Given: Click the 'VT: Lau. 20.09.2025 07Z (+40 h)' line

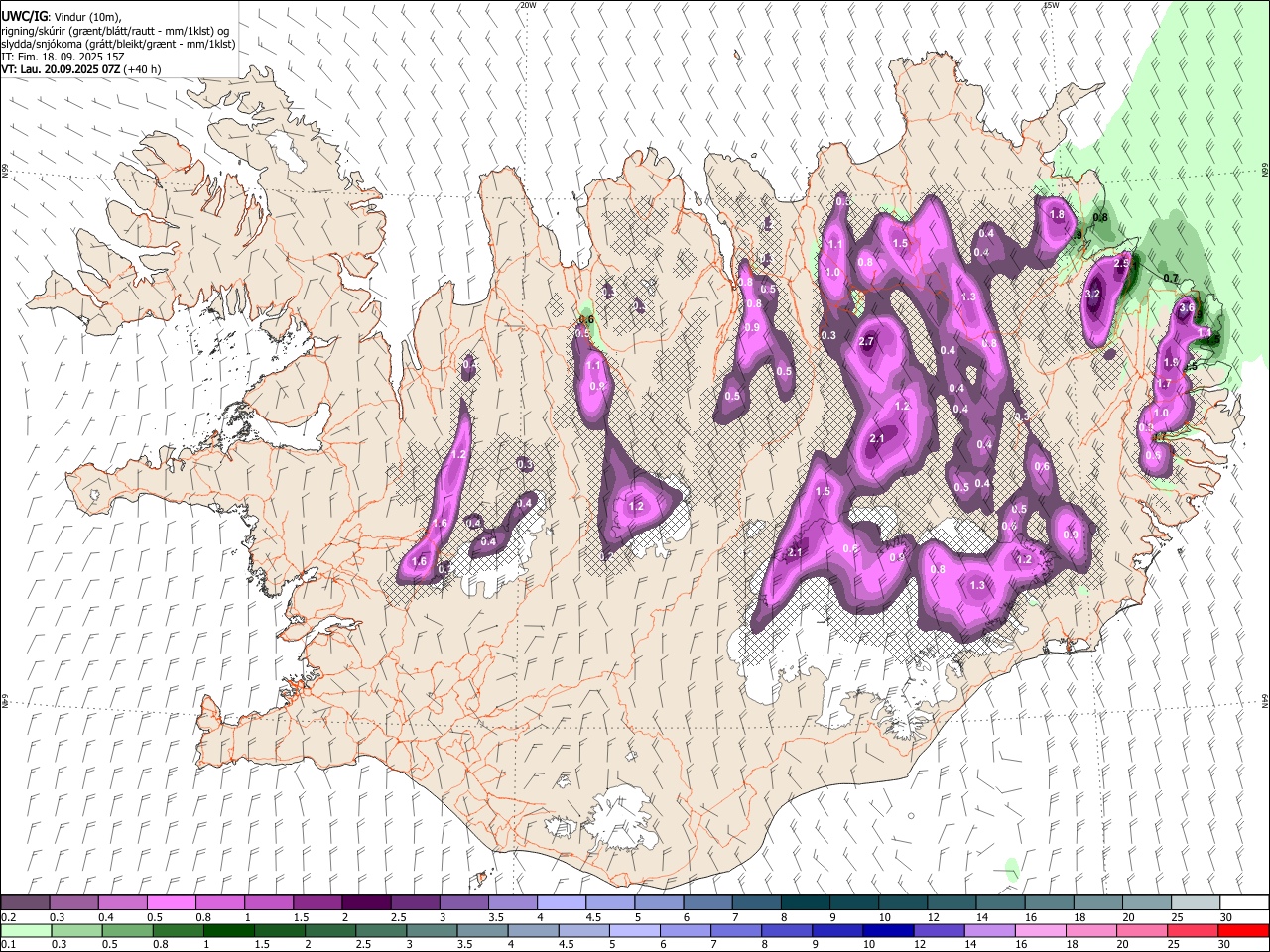Looking at the screenshot, I should (80, 69).
